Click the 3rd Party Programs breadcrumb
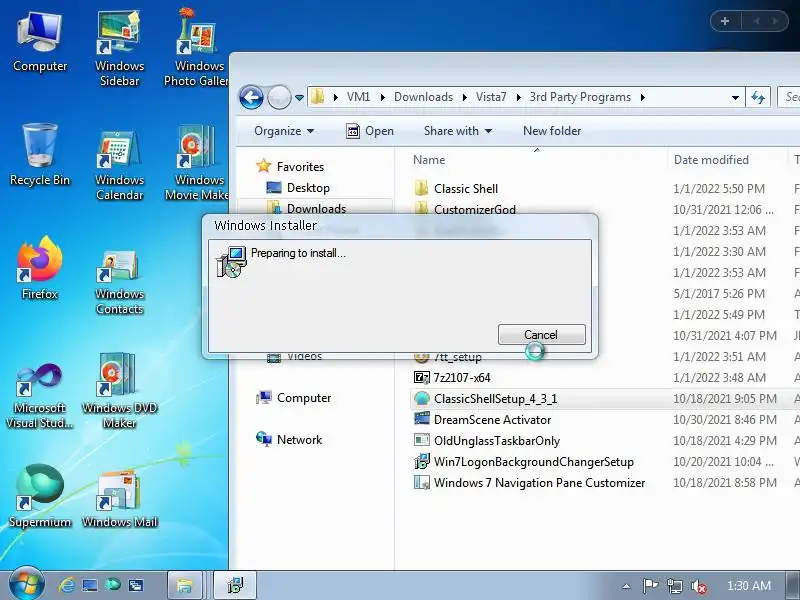Image resolution: width=800 pixels, height=600 pixels. point(580,97)
